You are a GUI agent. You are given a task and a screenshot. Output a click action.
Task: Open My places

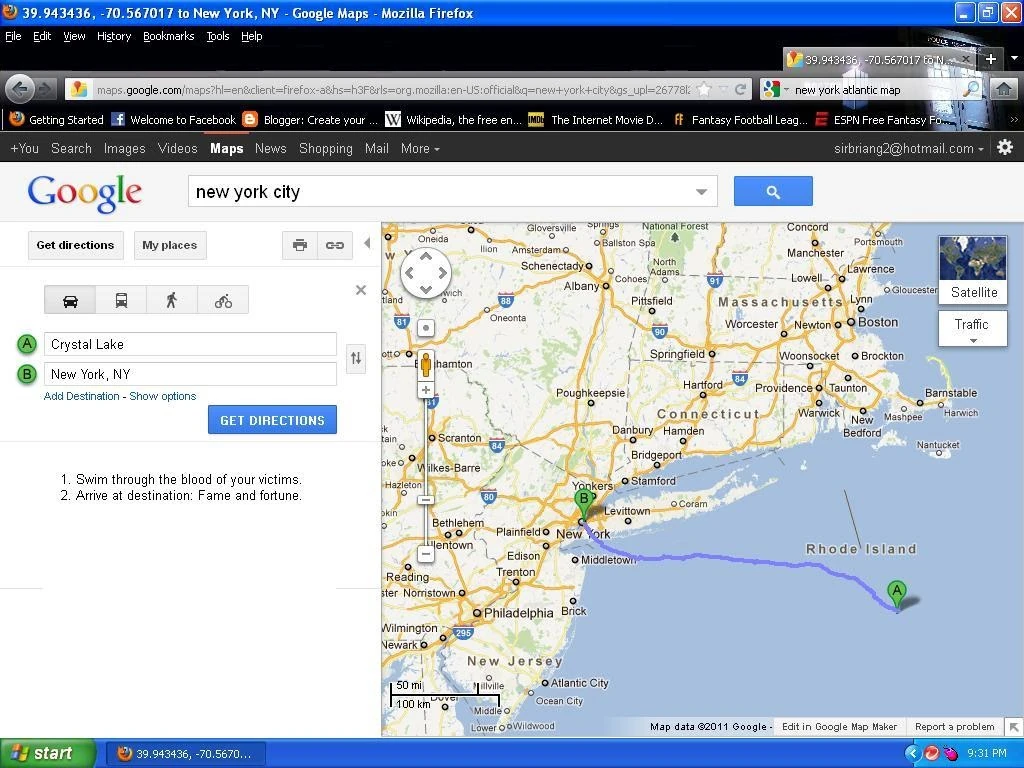pyautogui.click(x=170, y=245)
